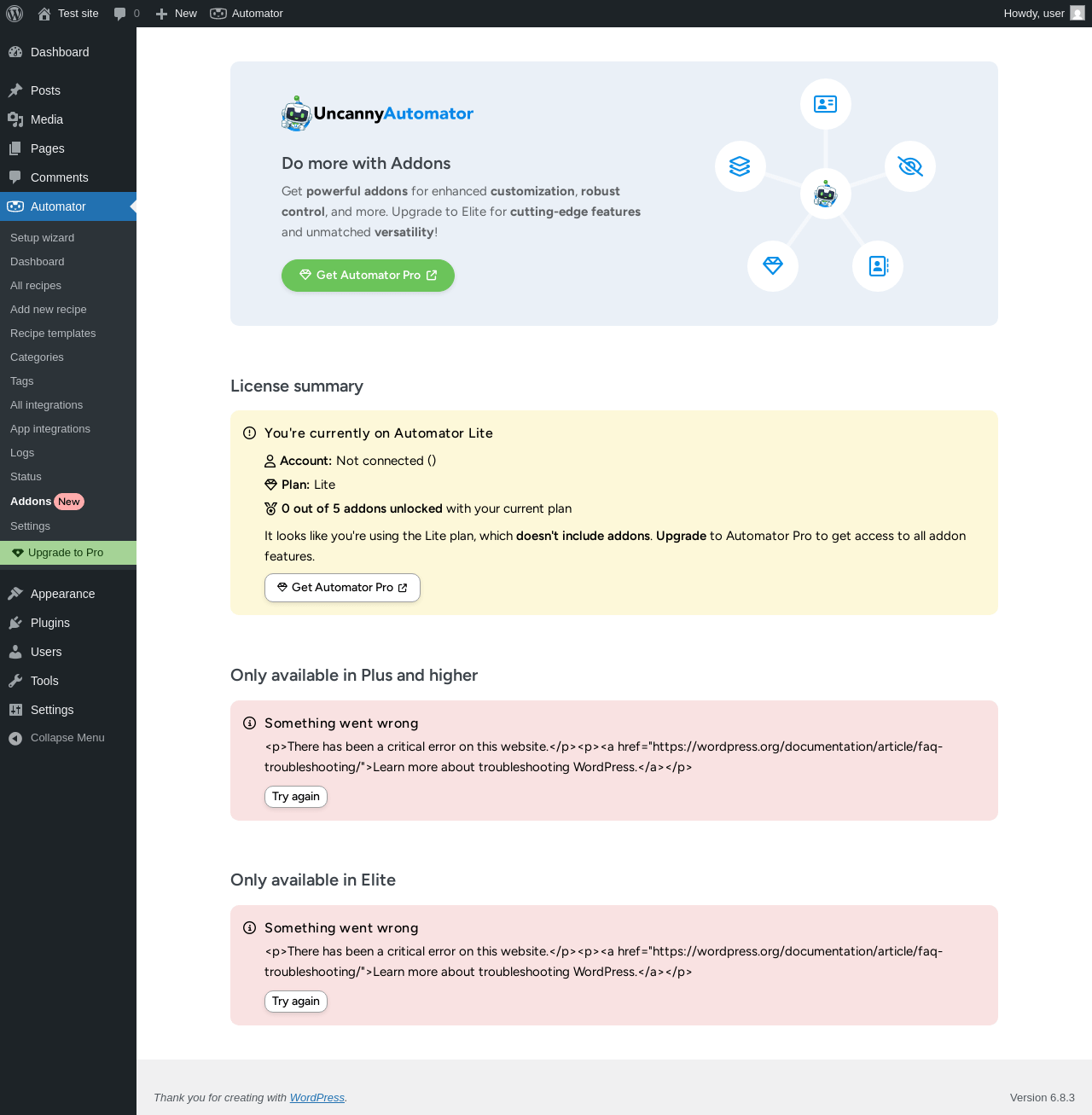Click Upgrade to Pro in sidebar
This screenshot has height=1115, width=1092.
click(68, 553)
